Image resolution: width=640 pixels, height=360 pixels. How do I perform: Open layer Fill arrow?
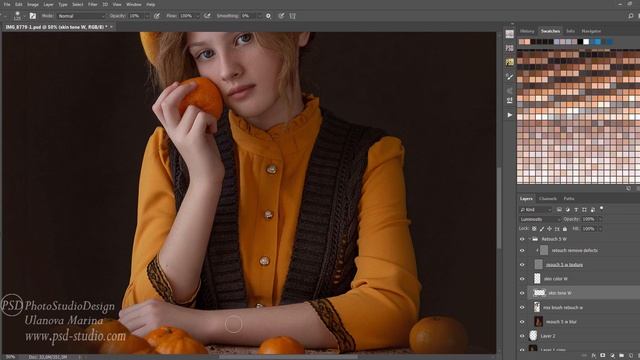(600, 229)
